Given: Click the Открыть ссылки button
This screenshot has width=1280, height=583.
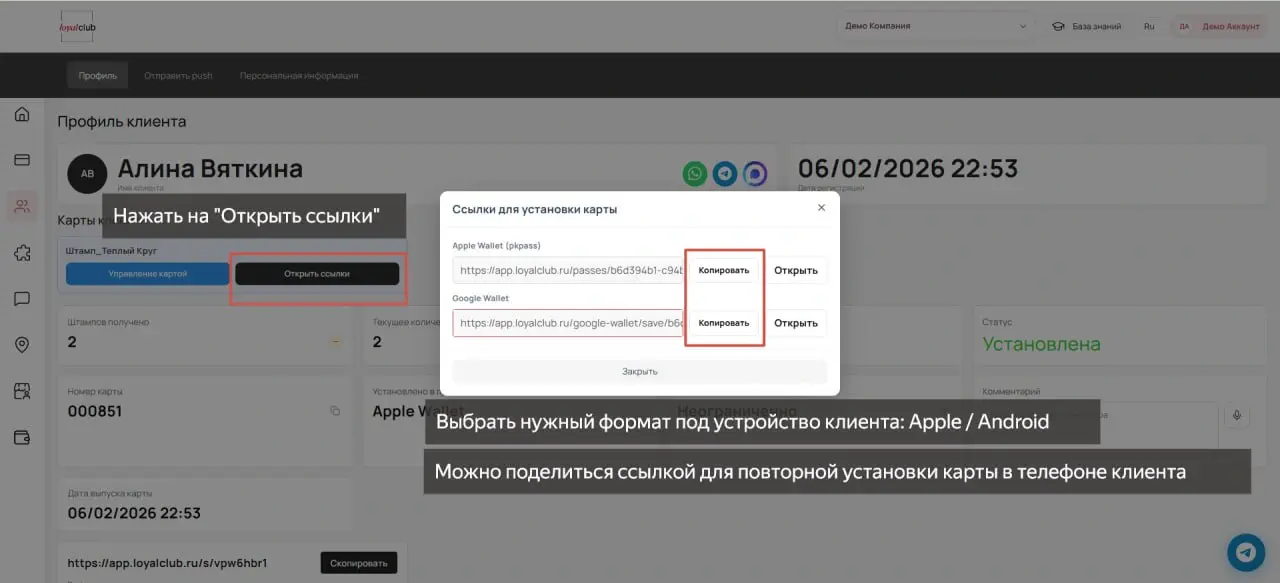Looking at the screenshot, I should (x=317, y=273).
